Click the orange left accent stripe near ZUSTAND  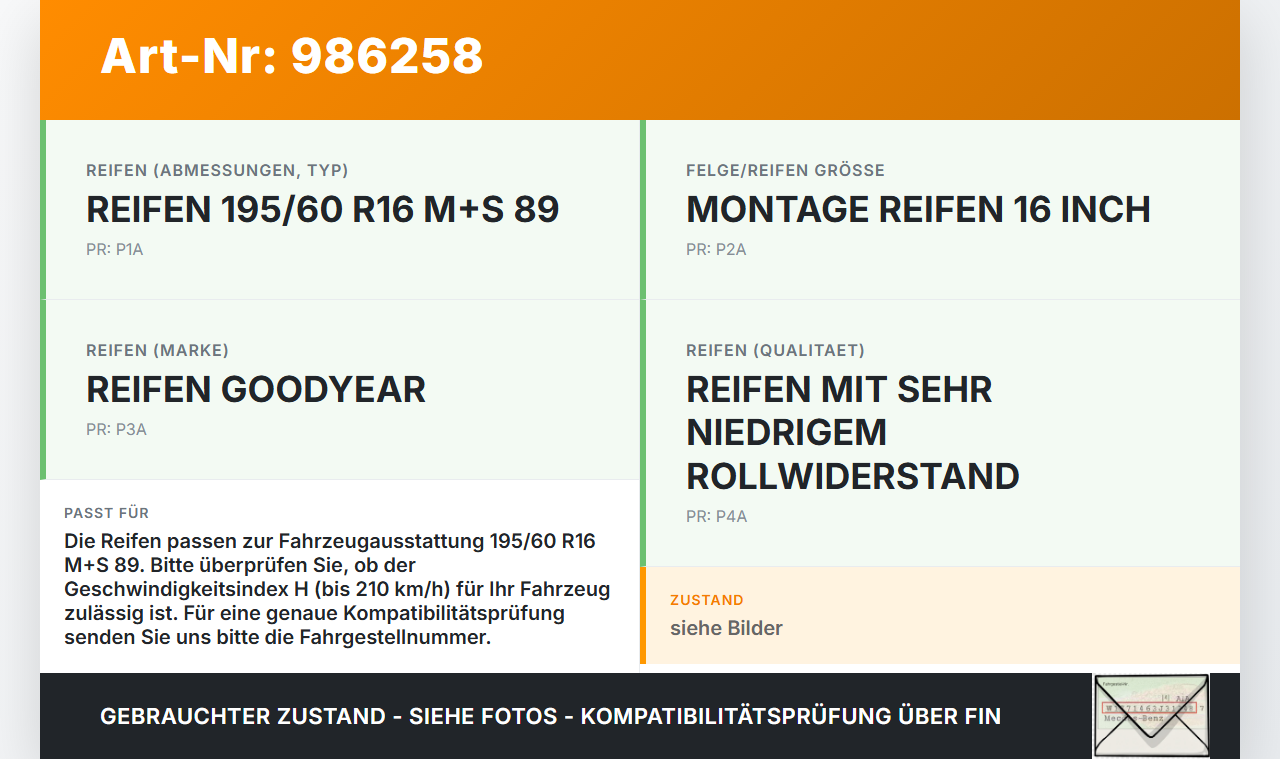[641, 614]
